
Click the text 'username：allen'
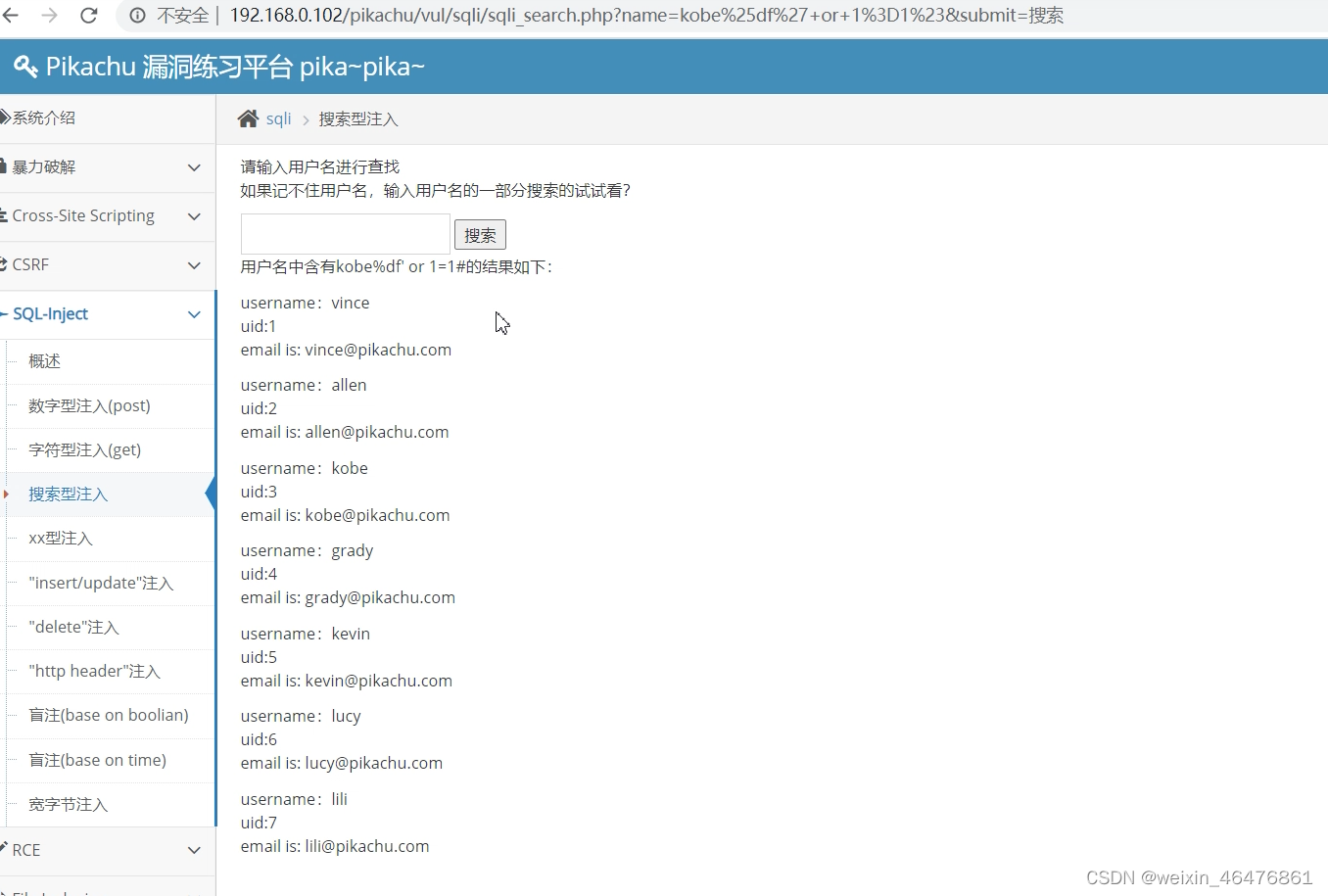pos(304,385)
